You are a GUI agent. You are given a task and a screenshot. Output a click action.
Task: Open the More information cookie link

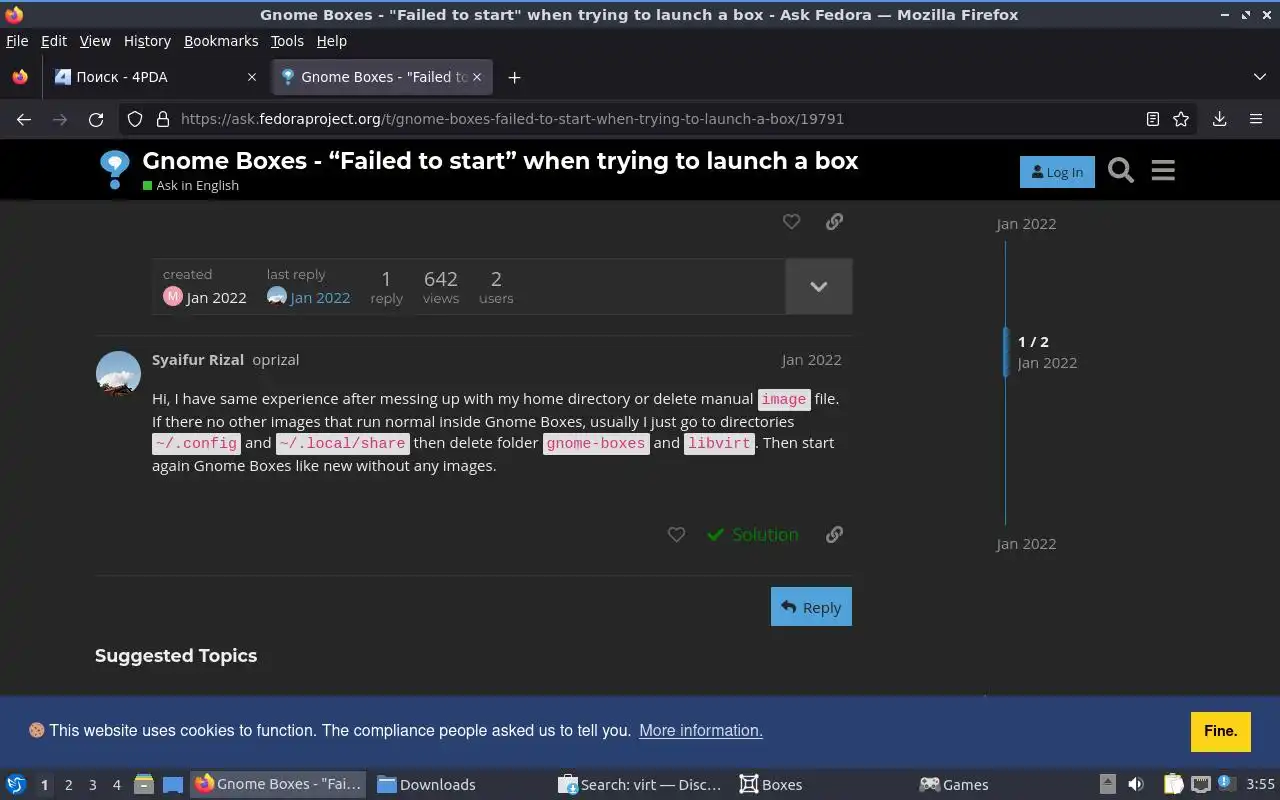coord(701,731)
